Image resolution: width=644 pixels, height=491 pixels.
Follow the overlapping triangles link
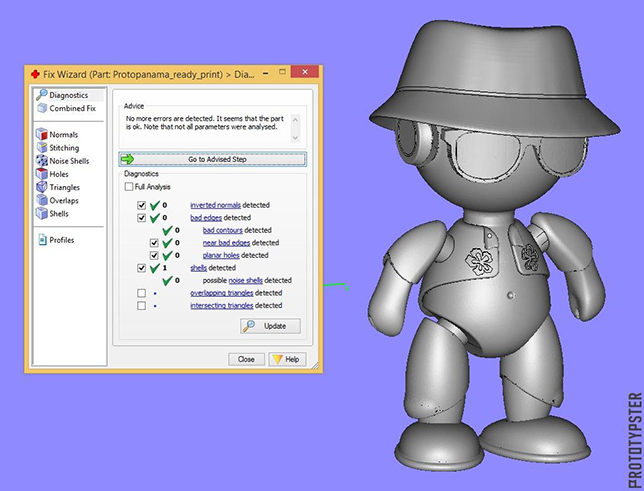(x=221, y=293)
